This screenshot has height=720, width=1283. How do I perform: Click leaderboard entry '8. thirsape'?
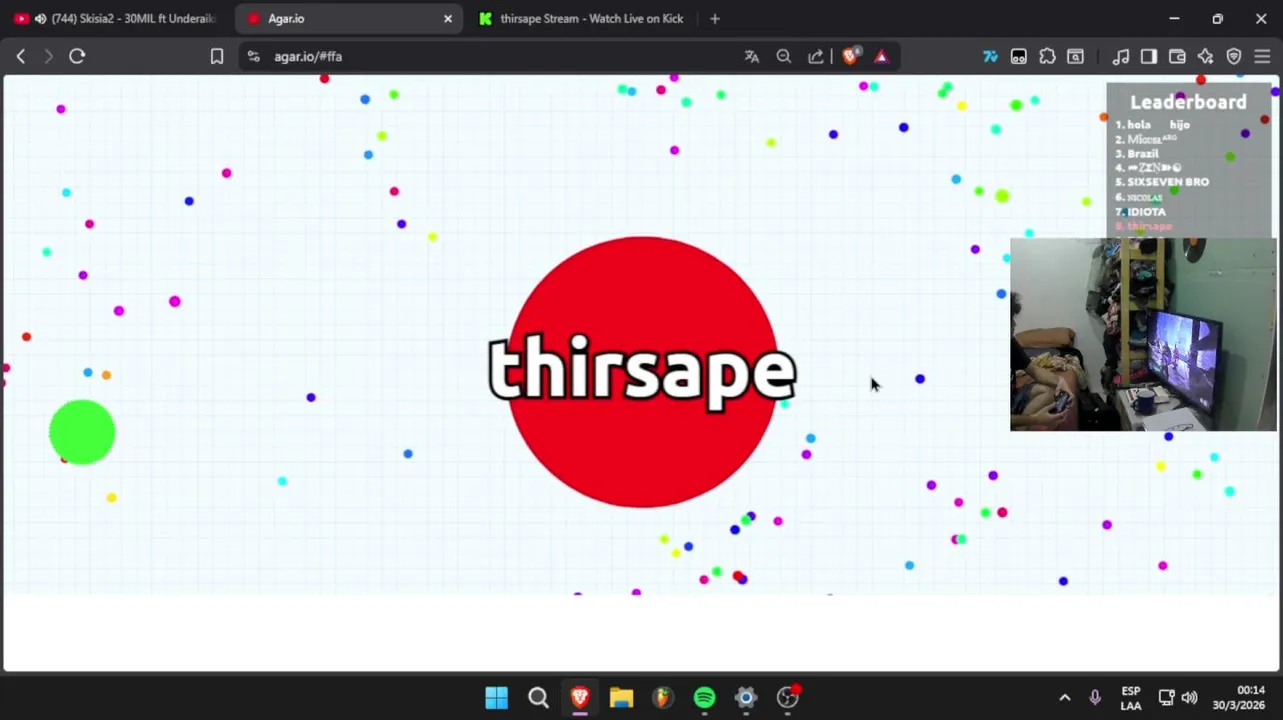click(x=1143, y=226)
